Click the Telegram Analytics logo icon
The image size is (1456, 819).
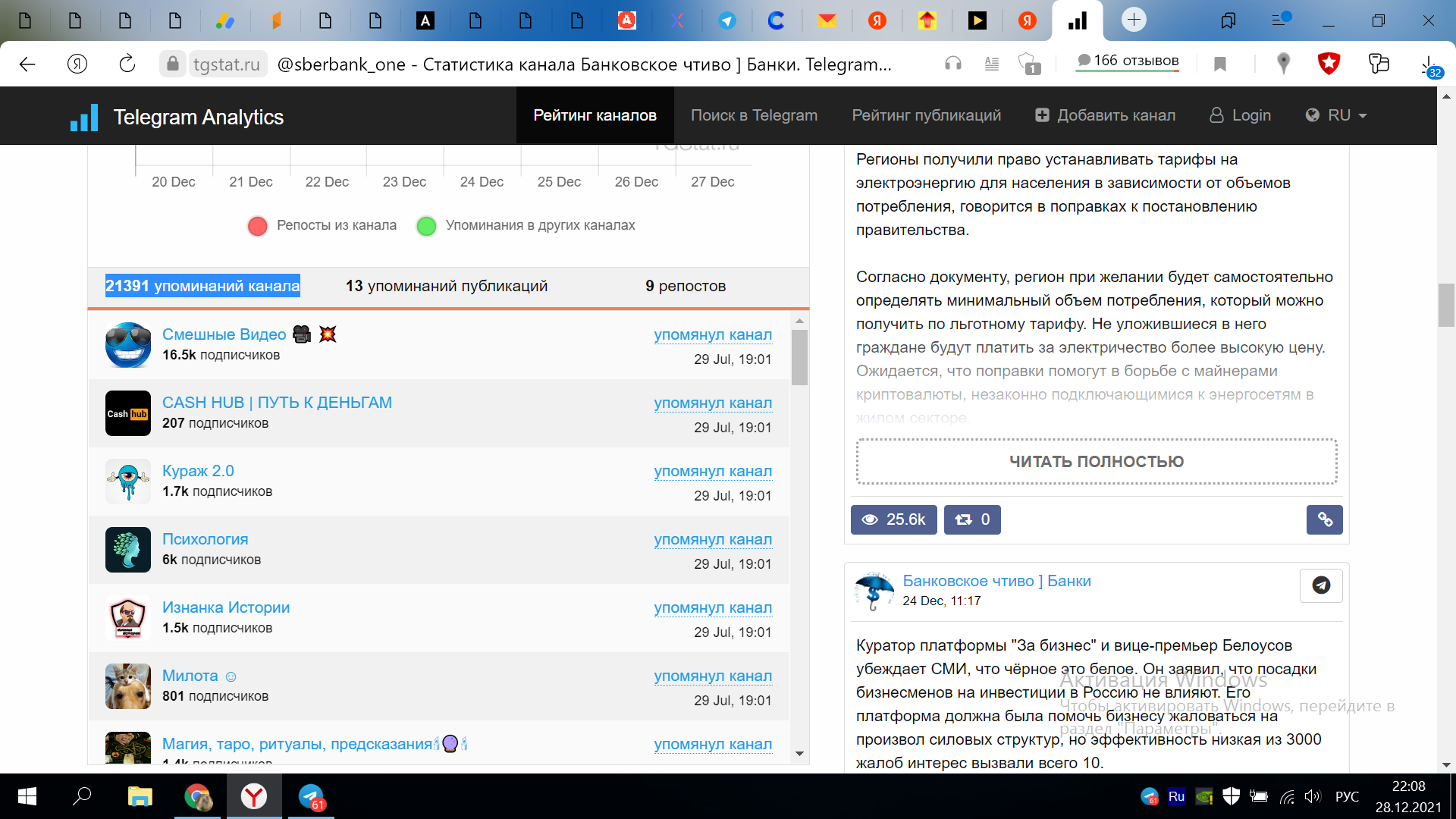tap(84, 118)
